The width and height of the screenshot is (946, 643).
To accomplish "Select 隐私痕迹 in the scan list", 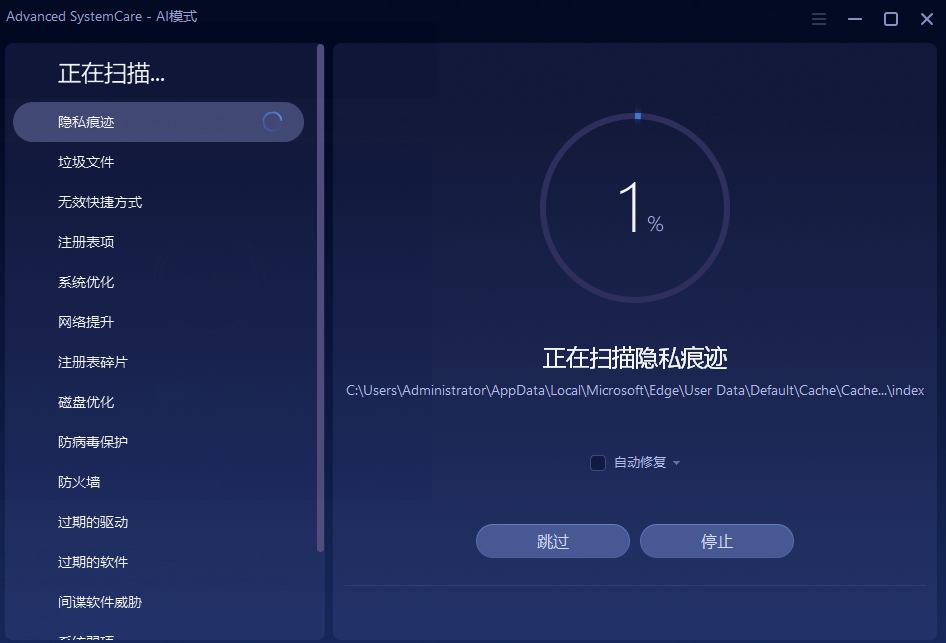I will [x=87, y=122].
